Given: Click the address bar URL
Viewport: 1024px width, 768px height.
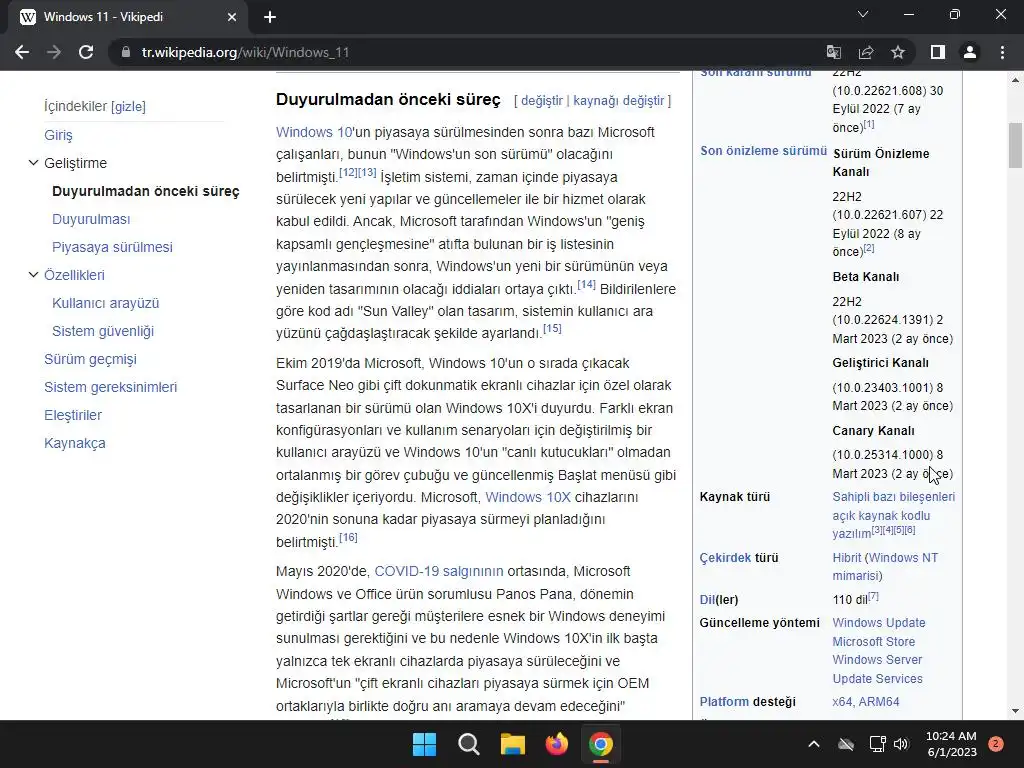Looking at the screenshot, I should 246,52.
